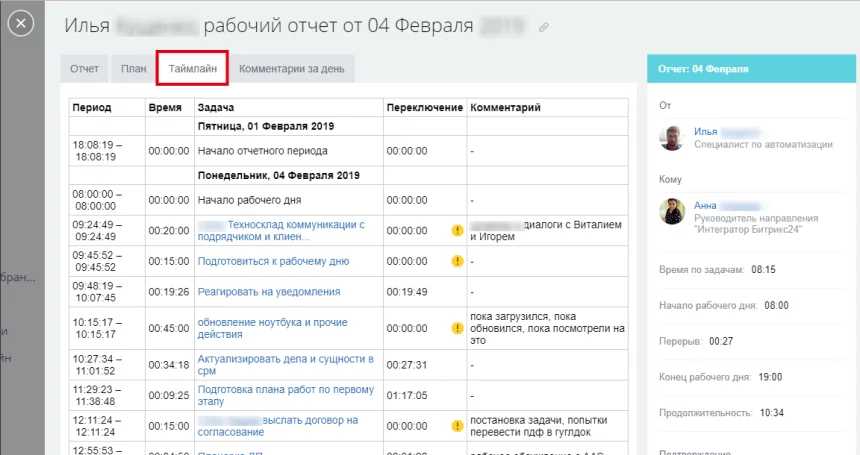860x455 pixels.
Task: Switch to the Отчет tab
Action: 85,69
